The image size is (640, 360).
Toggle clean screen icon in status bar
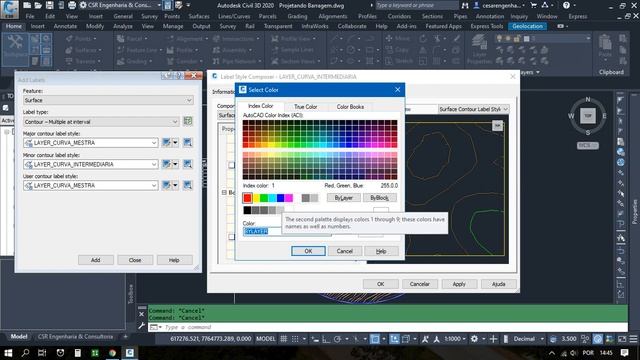[622, 339]
